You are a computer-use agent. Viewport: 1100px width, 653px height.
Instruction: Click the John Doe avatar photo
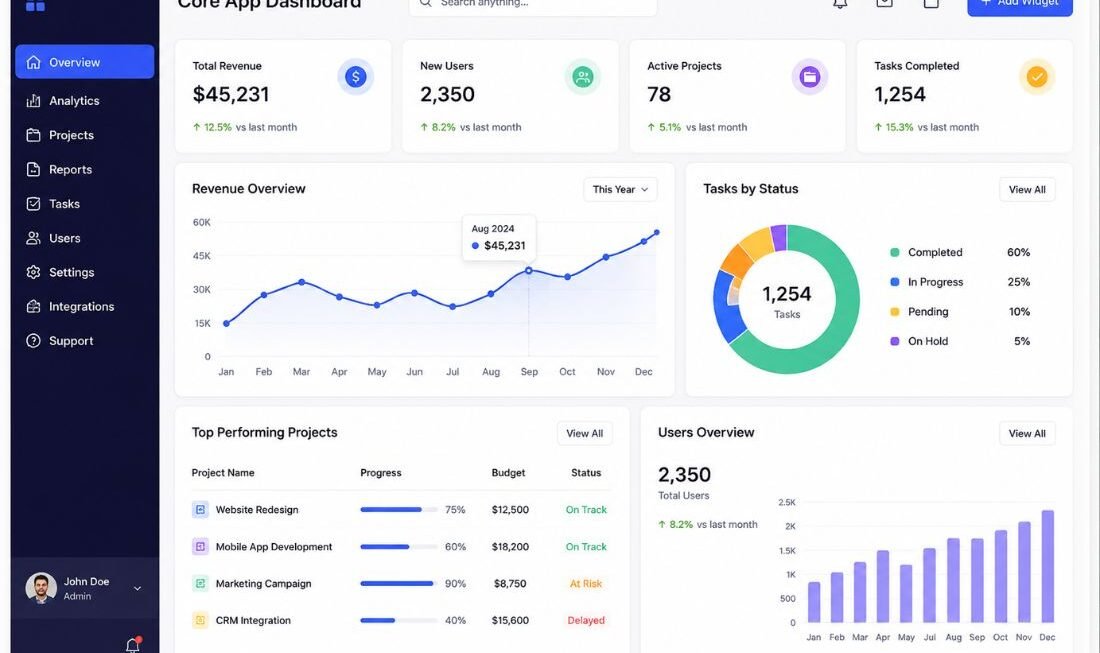click(41, 588)
